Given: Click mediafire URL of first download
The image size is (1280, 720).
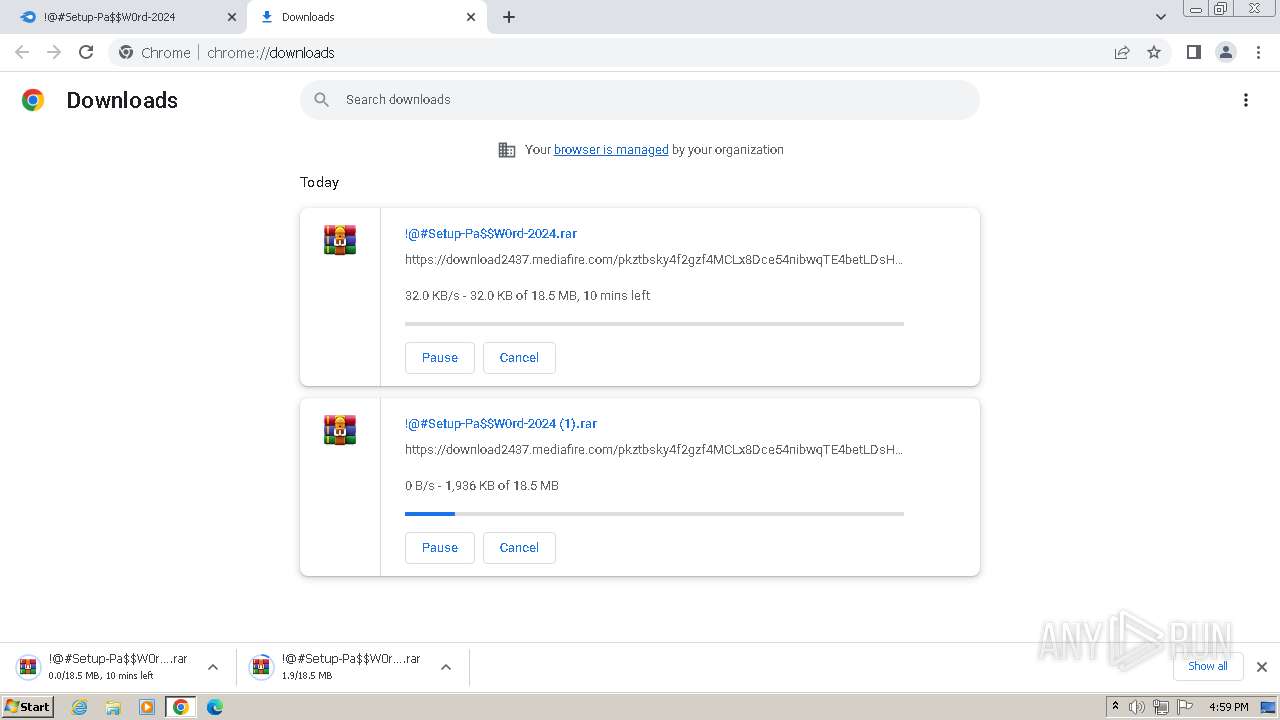Looking at the screenshot, I should 654,260.
